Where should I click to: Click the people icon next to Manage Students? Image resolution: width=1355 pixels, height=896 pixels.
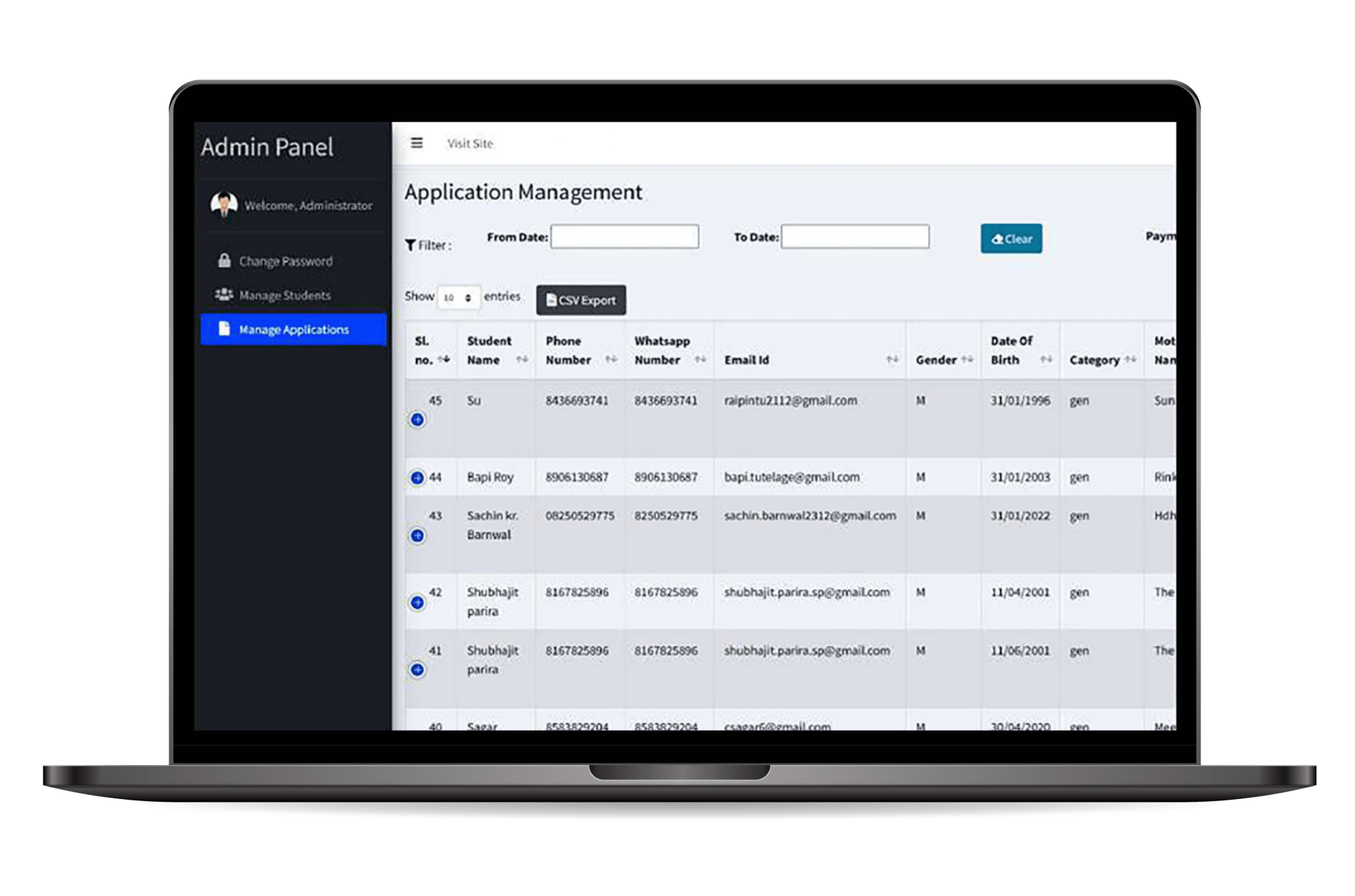point(223,294)
